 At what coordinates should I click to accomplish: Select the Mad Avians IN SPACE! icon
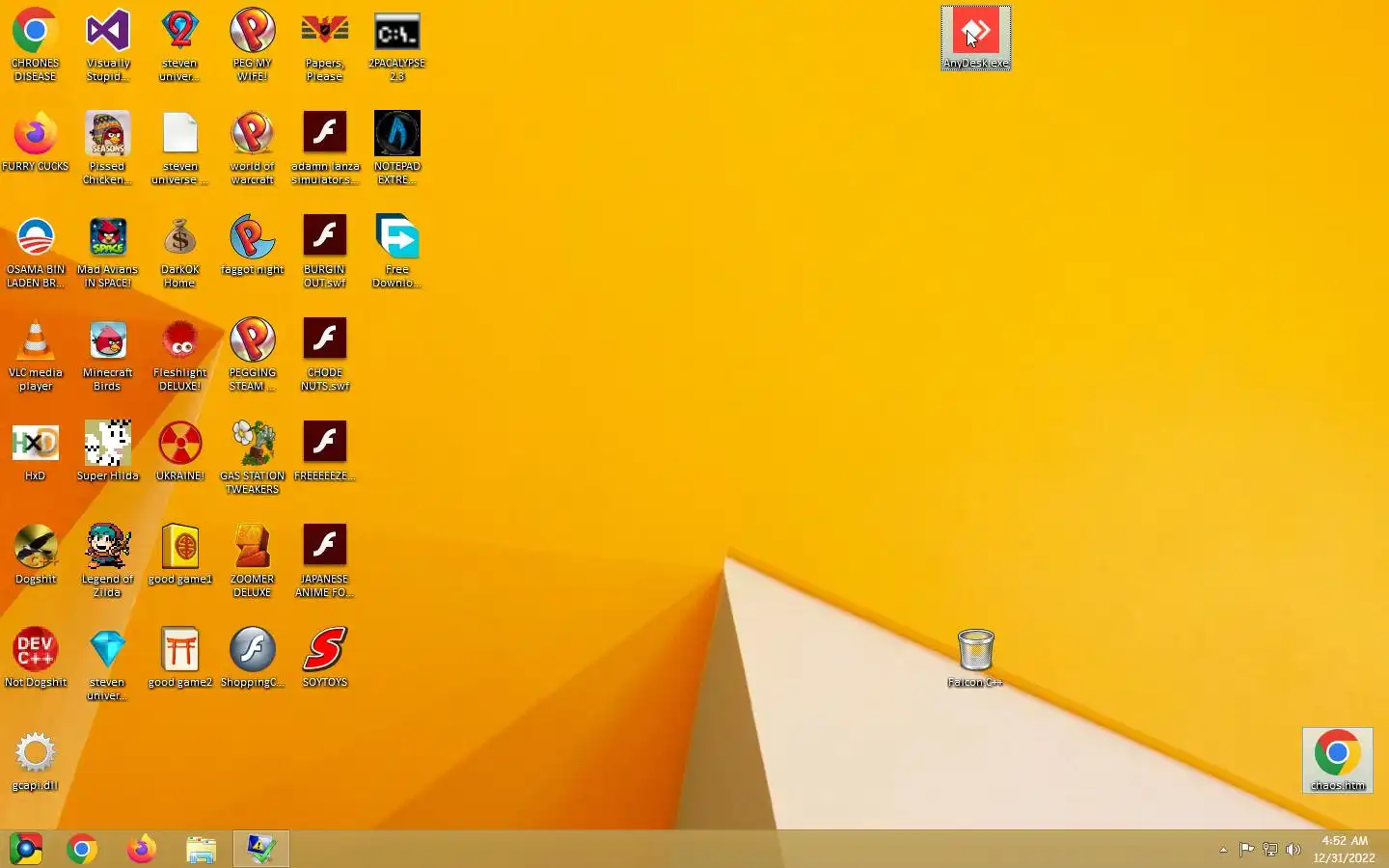pos(108,251)
